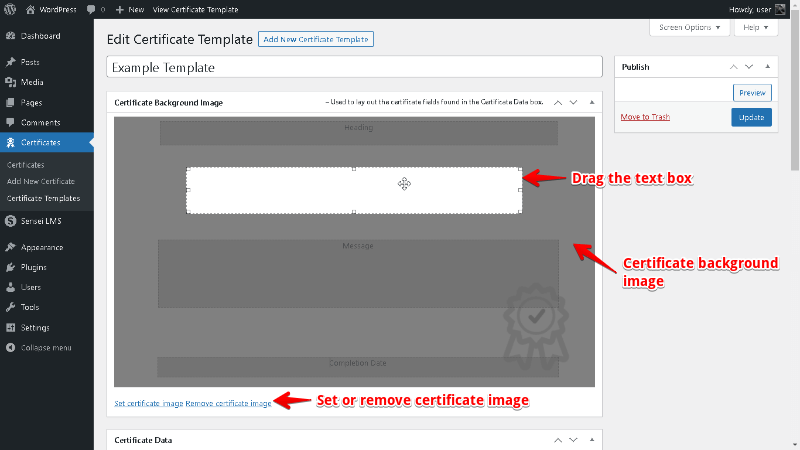800x450 pixels.
Task: Move Certificate Background Image box down
Action: (x=573, y=103)
